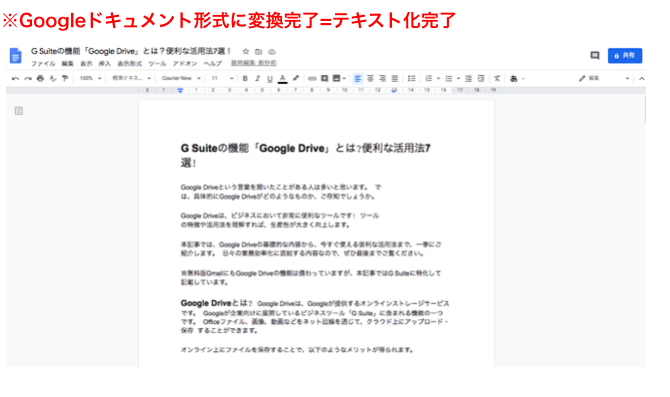Open the アドオン menu
670x397 pixels.
185,64
